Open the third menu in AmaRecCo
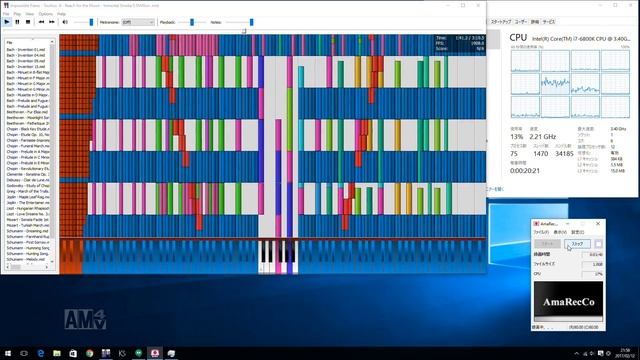640x360 pixels. point(578,232)
